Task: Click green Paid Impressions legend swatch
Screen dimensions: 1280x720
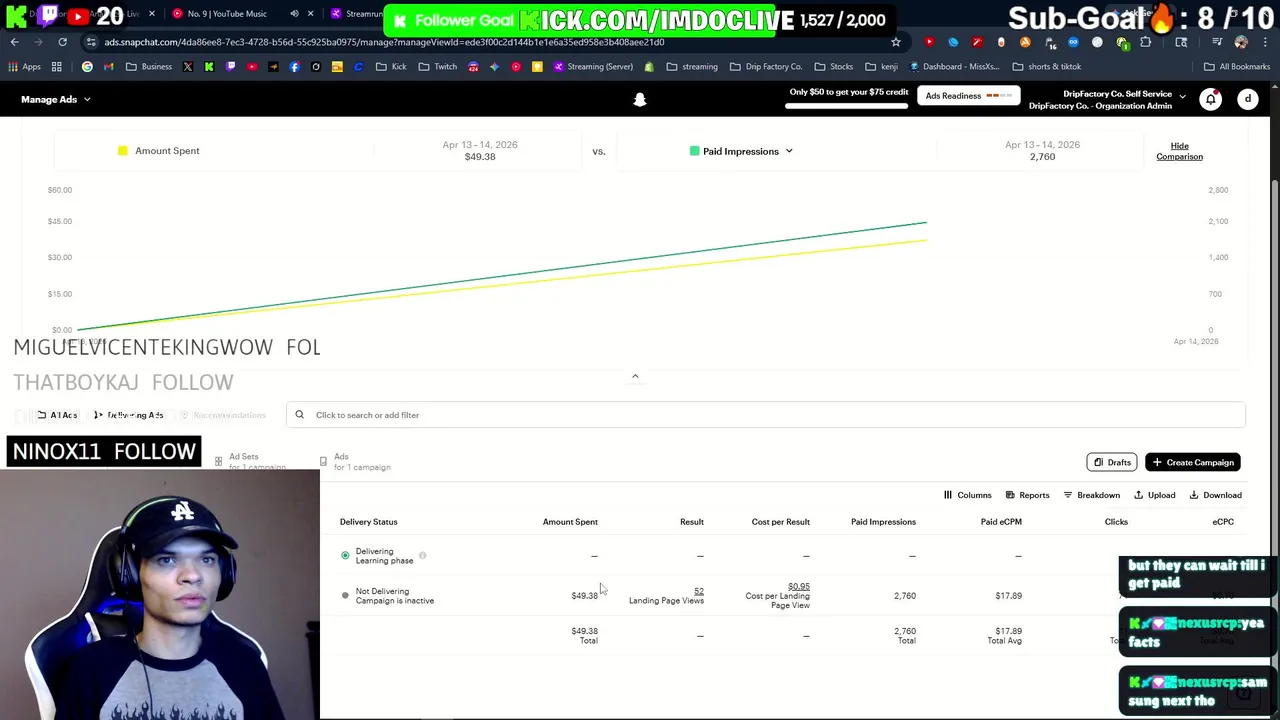Action: pyautogui.click(x=694, y=151)
